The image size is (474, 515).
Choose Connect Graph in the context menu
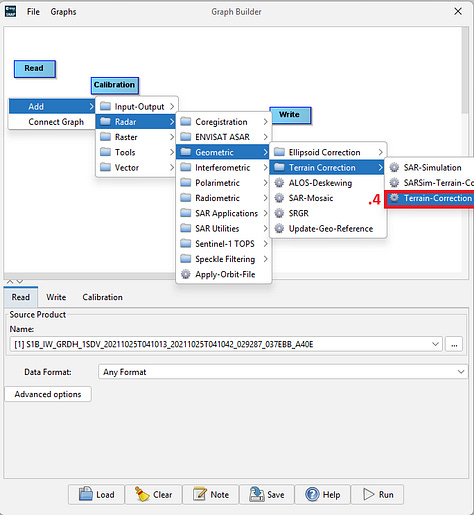[52, 122]
